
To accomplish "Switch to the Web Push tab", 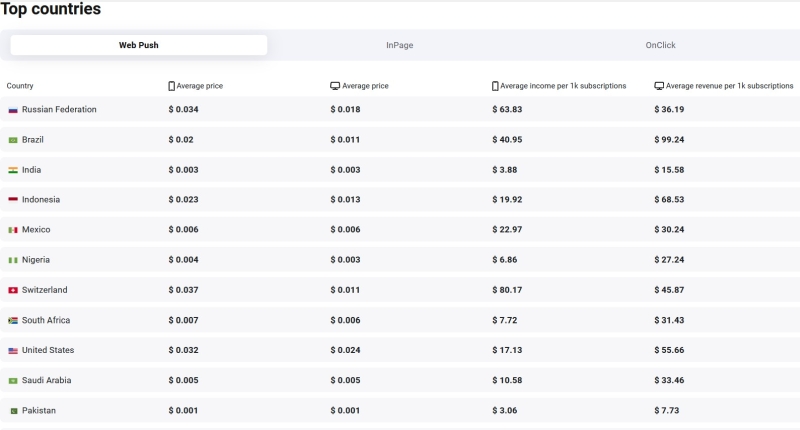I will point(139,45).
